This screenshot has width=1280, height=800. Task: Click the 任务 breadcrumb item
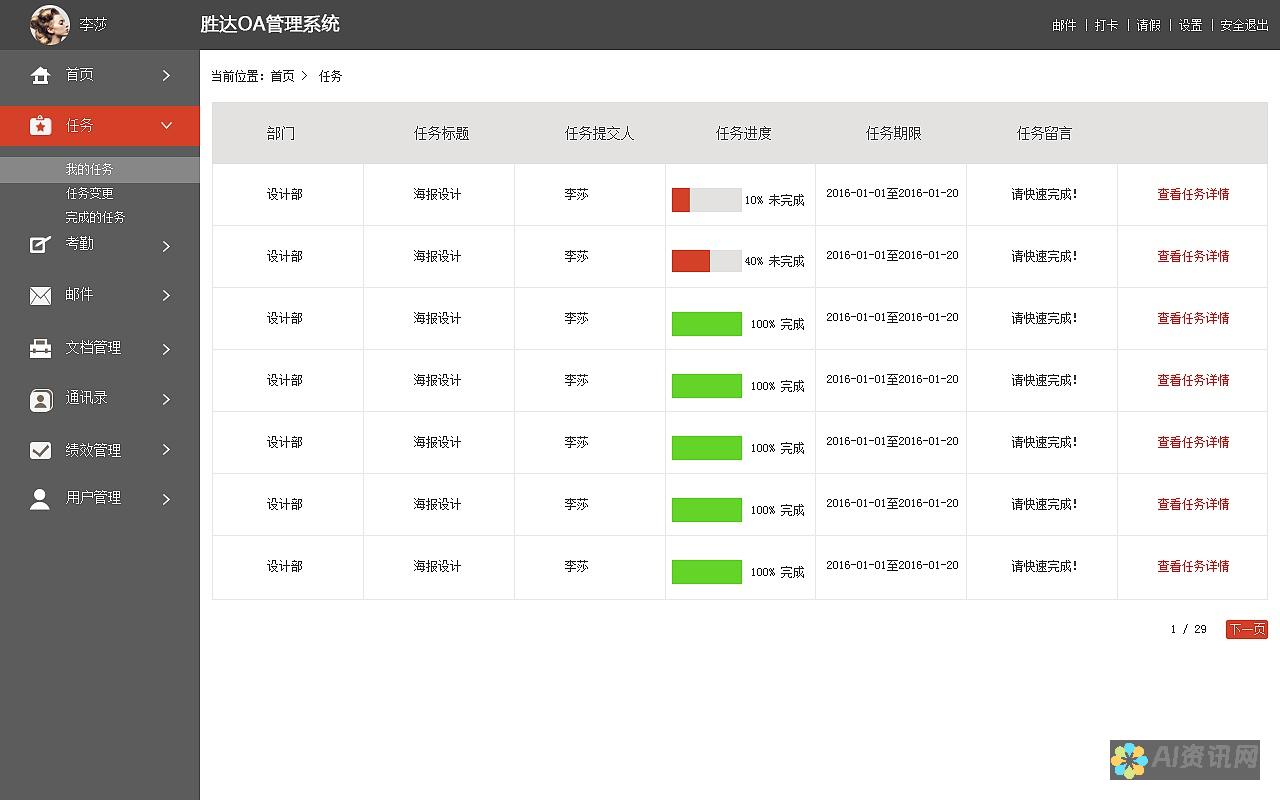click(x=330, y=76)
